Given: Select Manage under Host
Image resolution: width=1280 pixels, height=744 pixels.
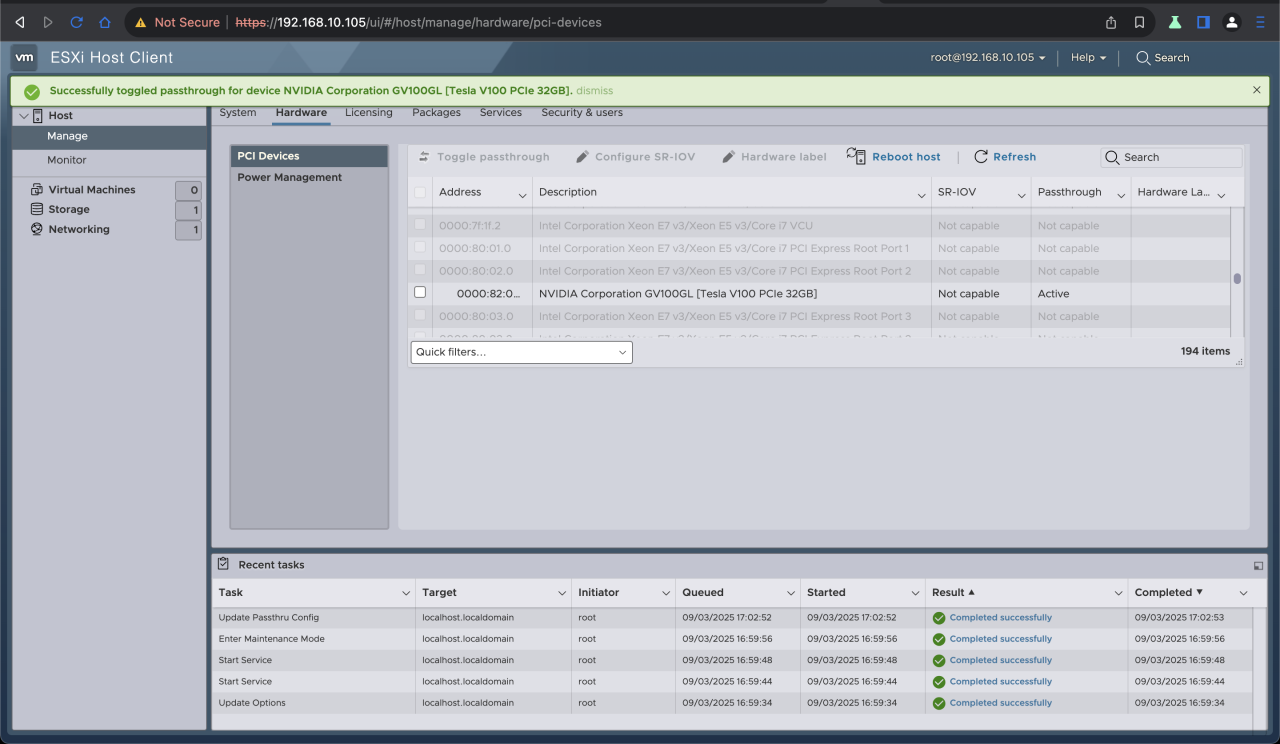Looking at the screenshot, I should click(x=110, y=136).
